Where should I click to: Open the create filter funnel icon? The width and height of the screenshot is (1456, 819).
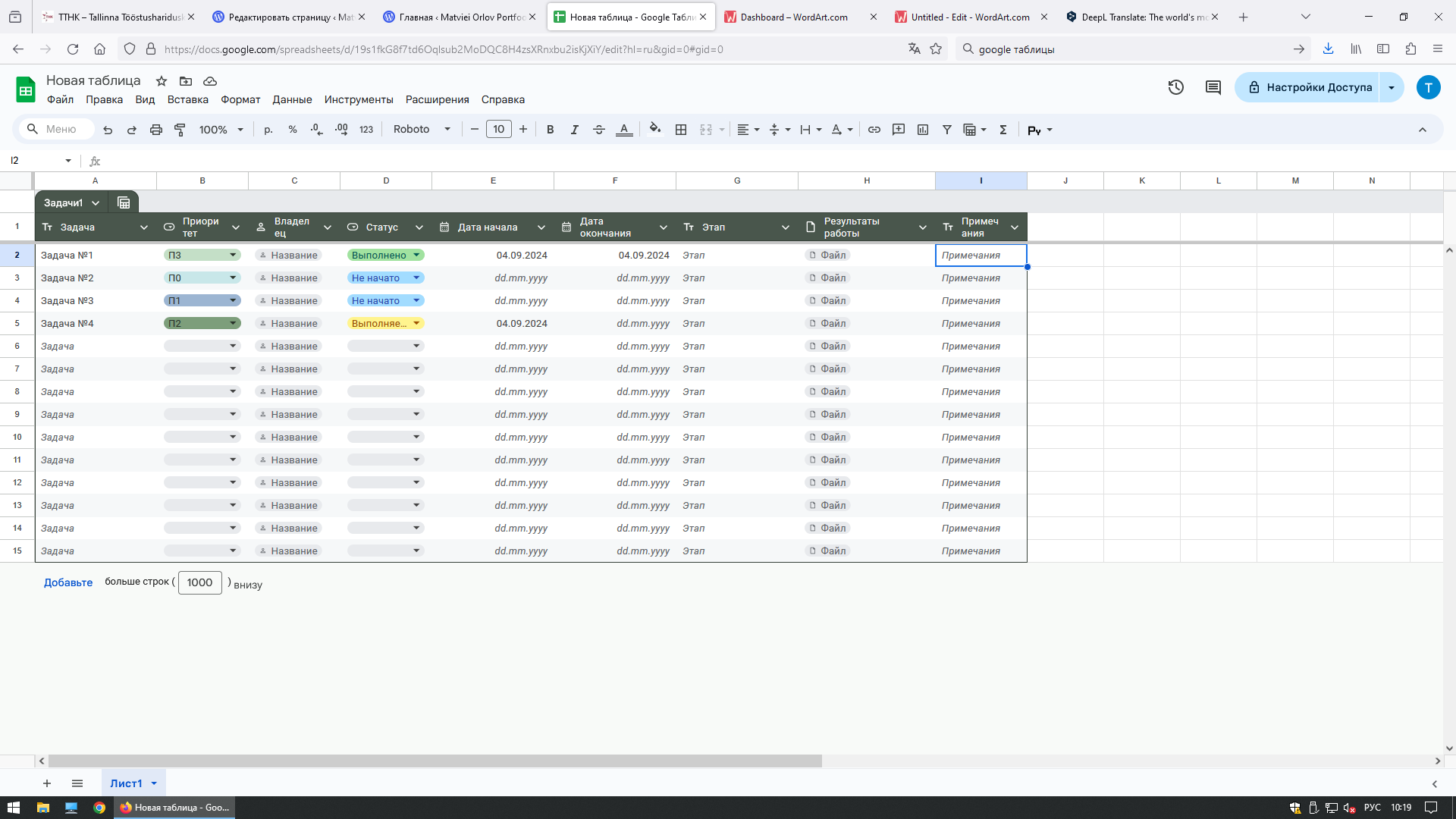click(x=947, y=130)
